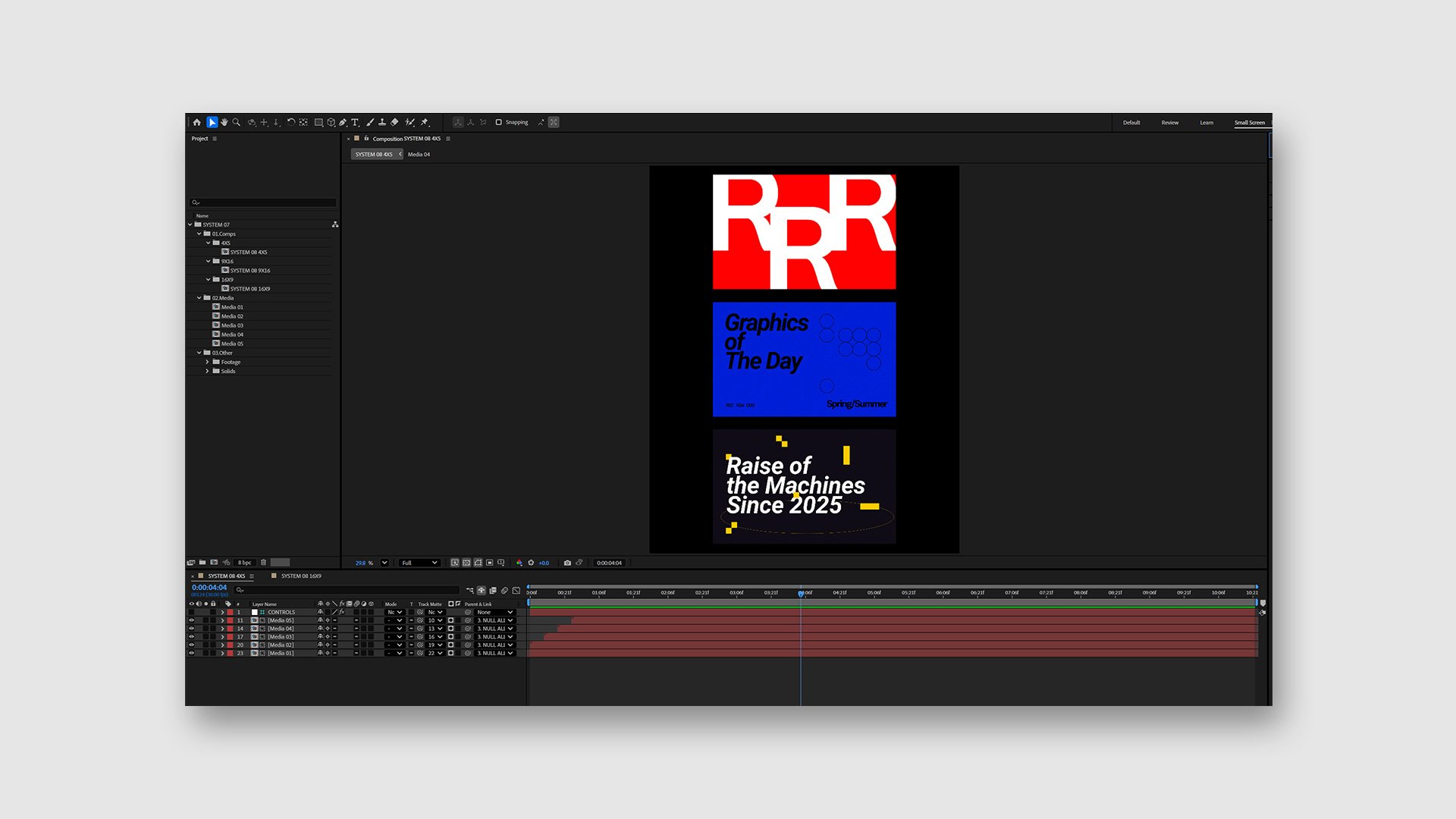Toggle the hide shy layers switch in timeline
1456x819 pixels.
pyautogui.click(x=481, y=590)
